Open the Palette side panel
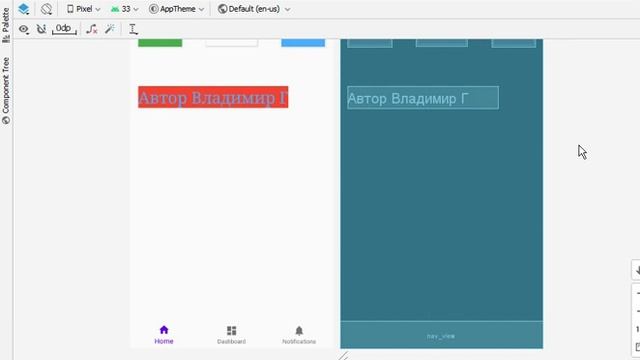The image size is (640, 360). tap(6, 25)
